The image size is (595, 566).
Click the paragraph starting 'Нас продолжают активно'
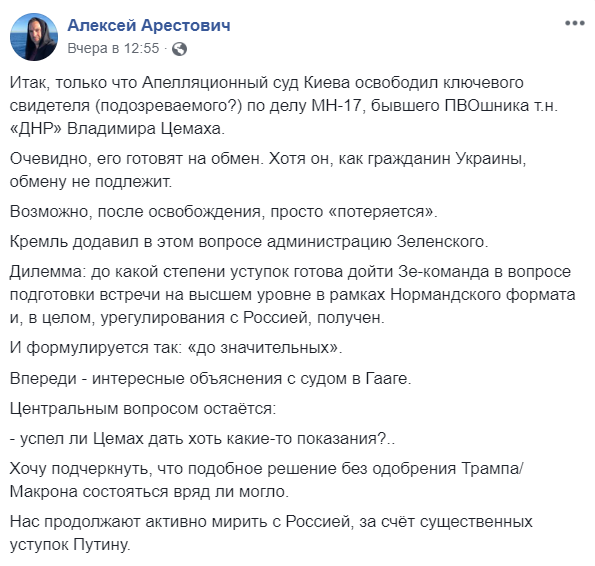point(271,533)
